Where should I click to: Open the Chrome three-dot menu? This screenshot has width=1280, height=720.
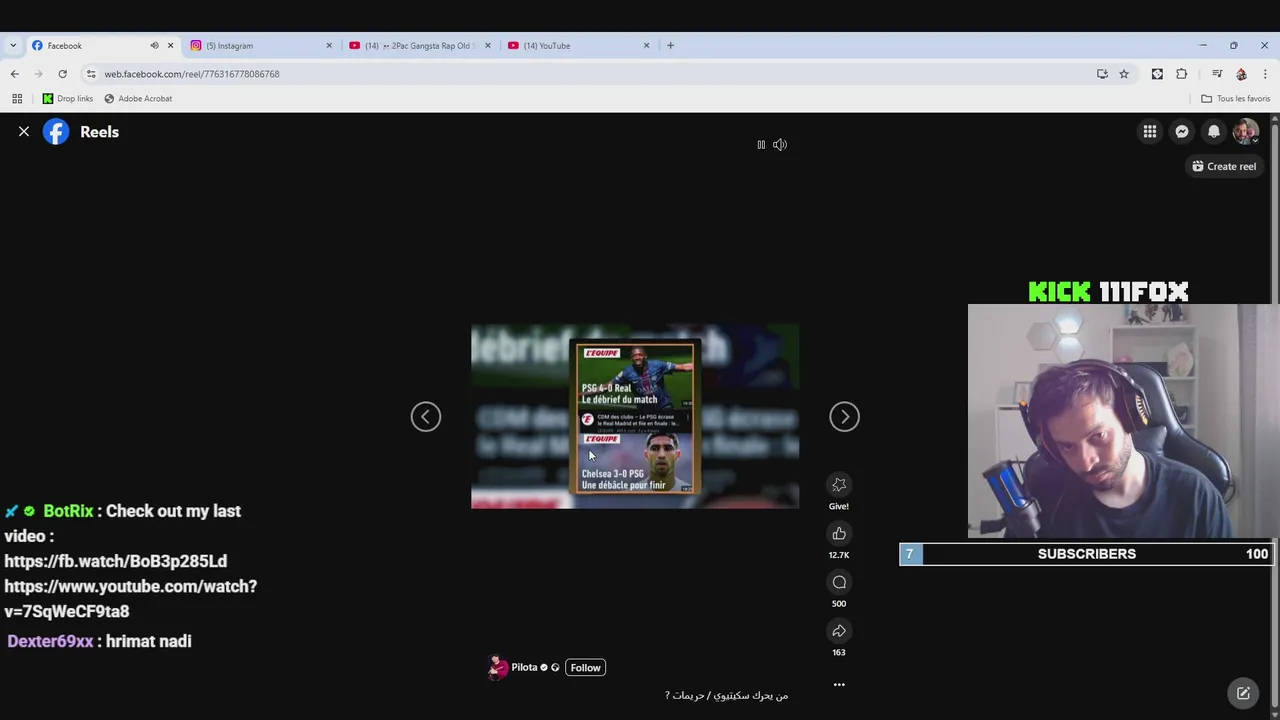(x=1265, y=74)
